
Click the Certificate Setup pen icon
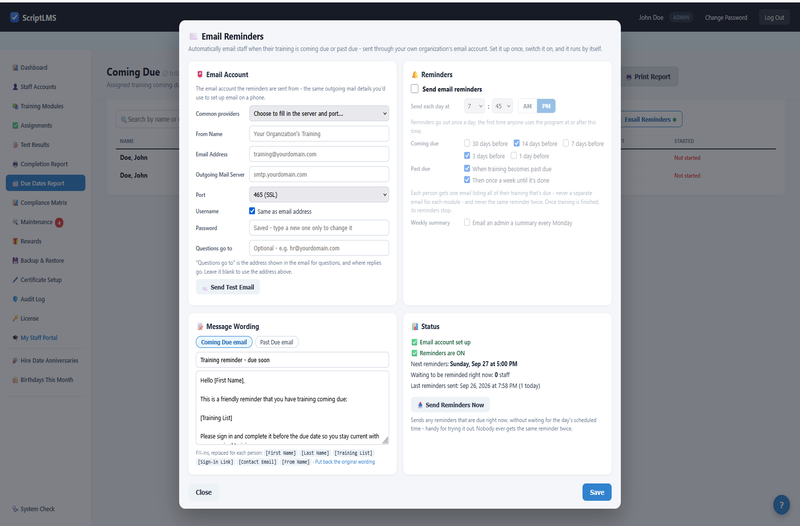point(15,280)
